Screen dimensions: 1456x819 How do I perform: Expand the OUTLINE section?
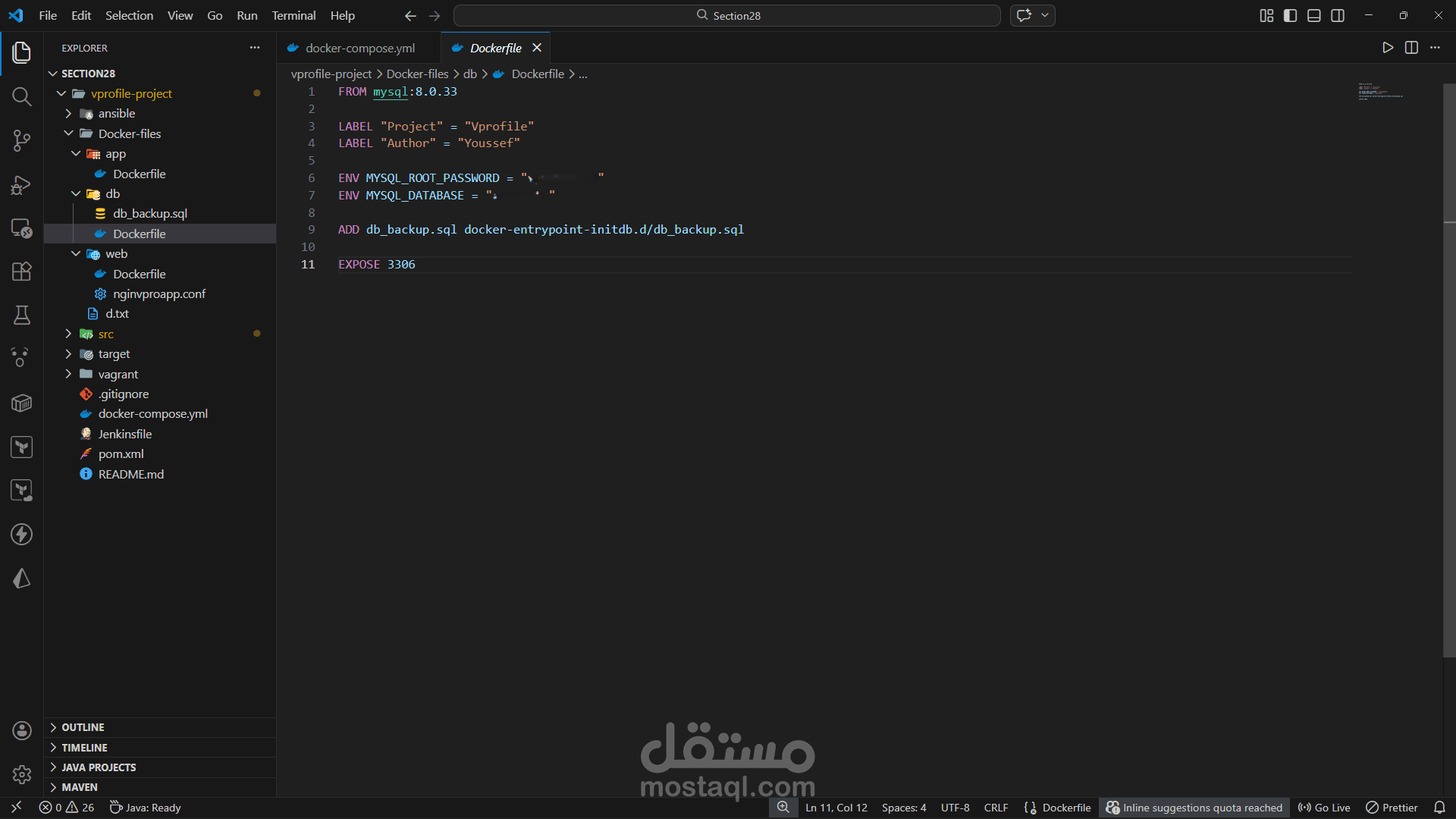(83, 727)
